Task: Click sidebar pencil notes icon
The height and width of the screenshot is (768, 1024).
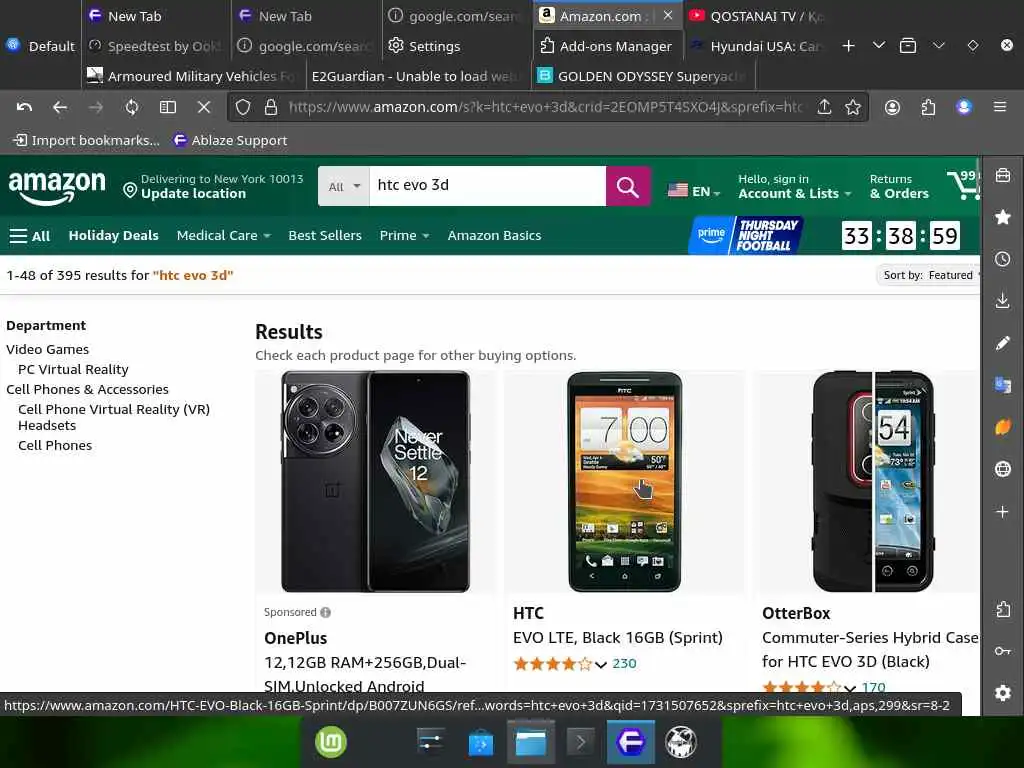Action: (1002, 343)
